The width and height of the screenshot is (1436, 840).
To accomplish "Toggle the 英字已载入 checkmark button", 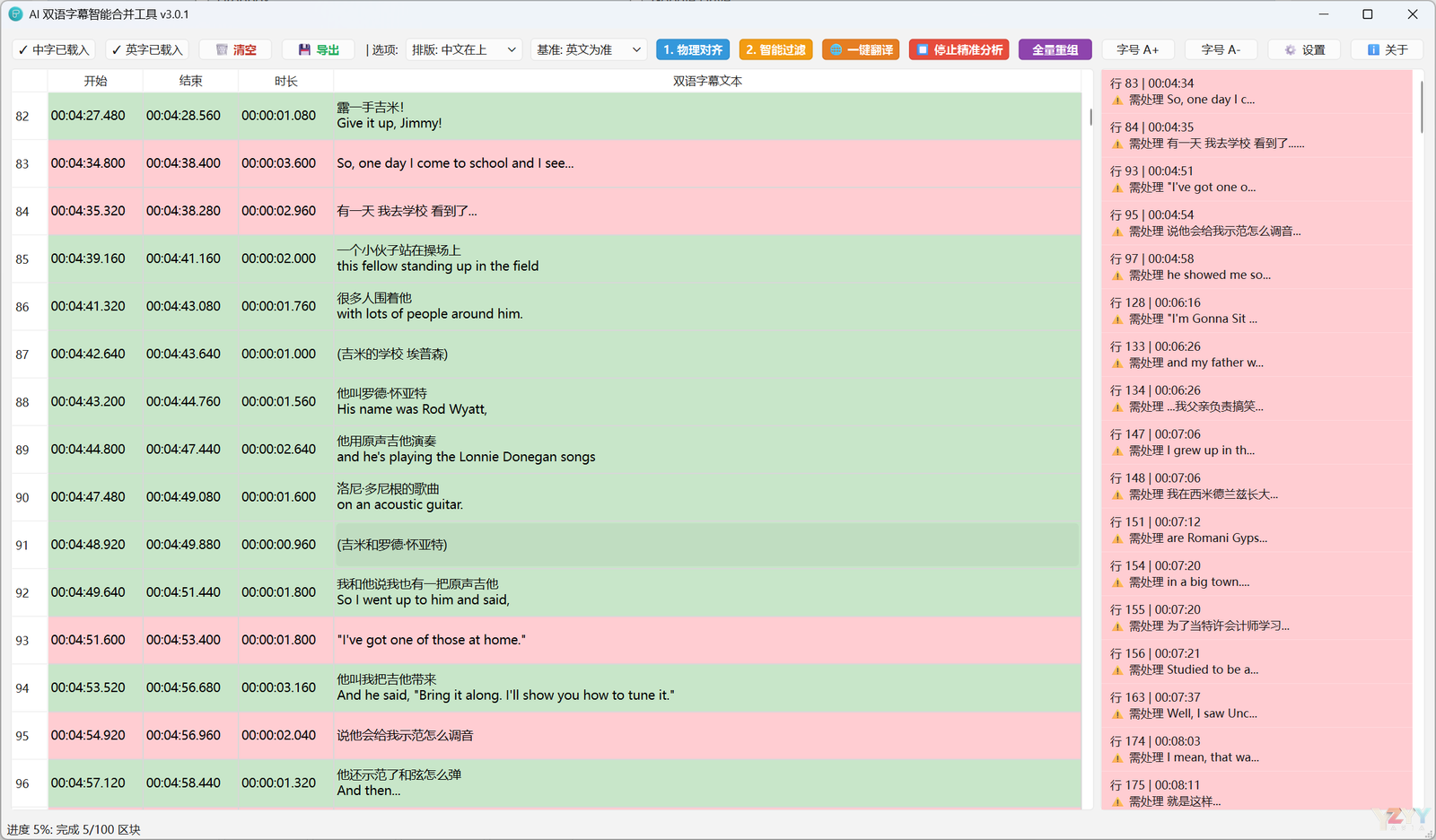I will point(146,50).
